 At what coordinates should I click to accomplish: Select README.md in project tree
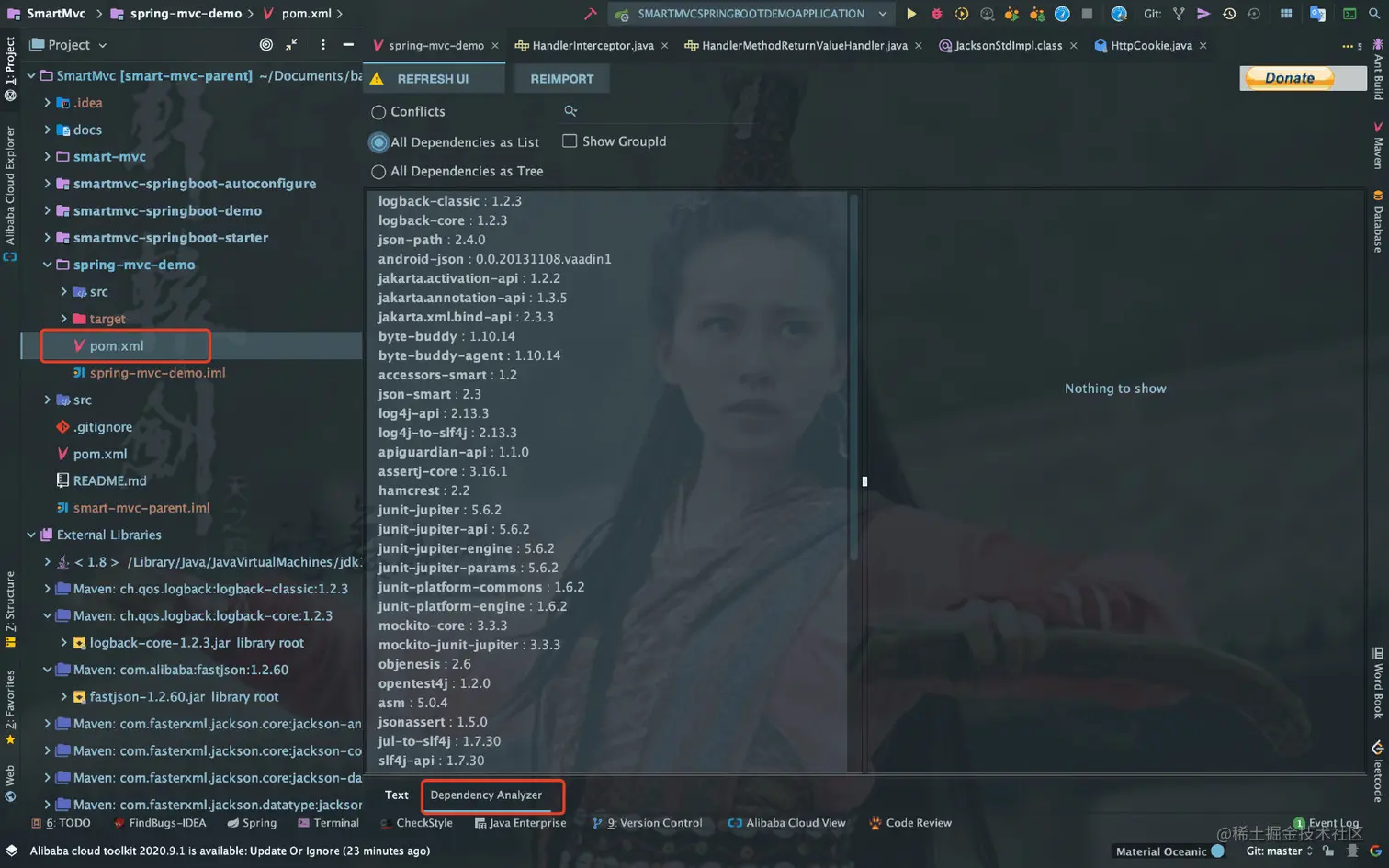coord(109,480)
